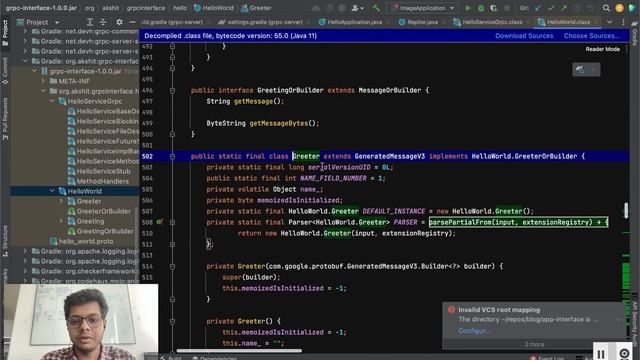Click the floating decompiler widget icon
640x360 pixels.
[586, 69]
